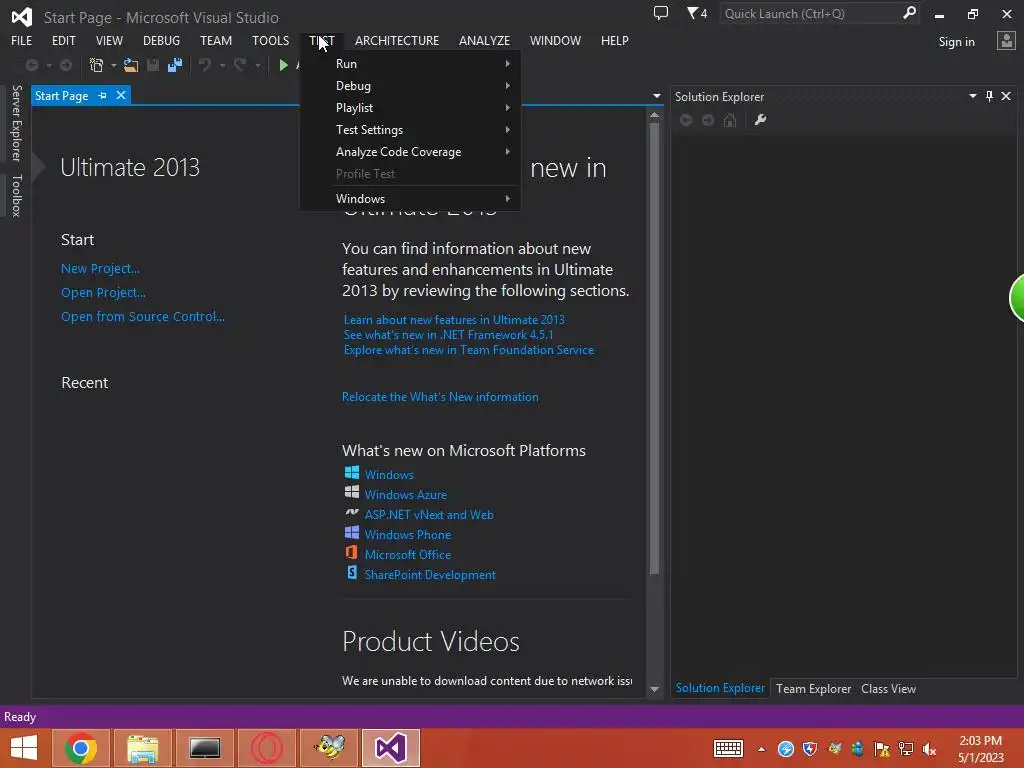Click the Solution Explorer Home icon
1024x768 pixels.
click(x=730, y=120)
